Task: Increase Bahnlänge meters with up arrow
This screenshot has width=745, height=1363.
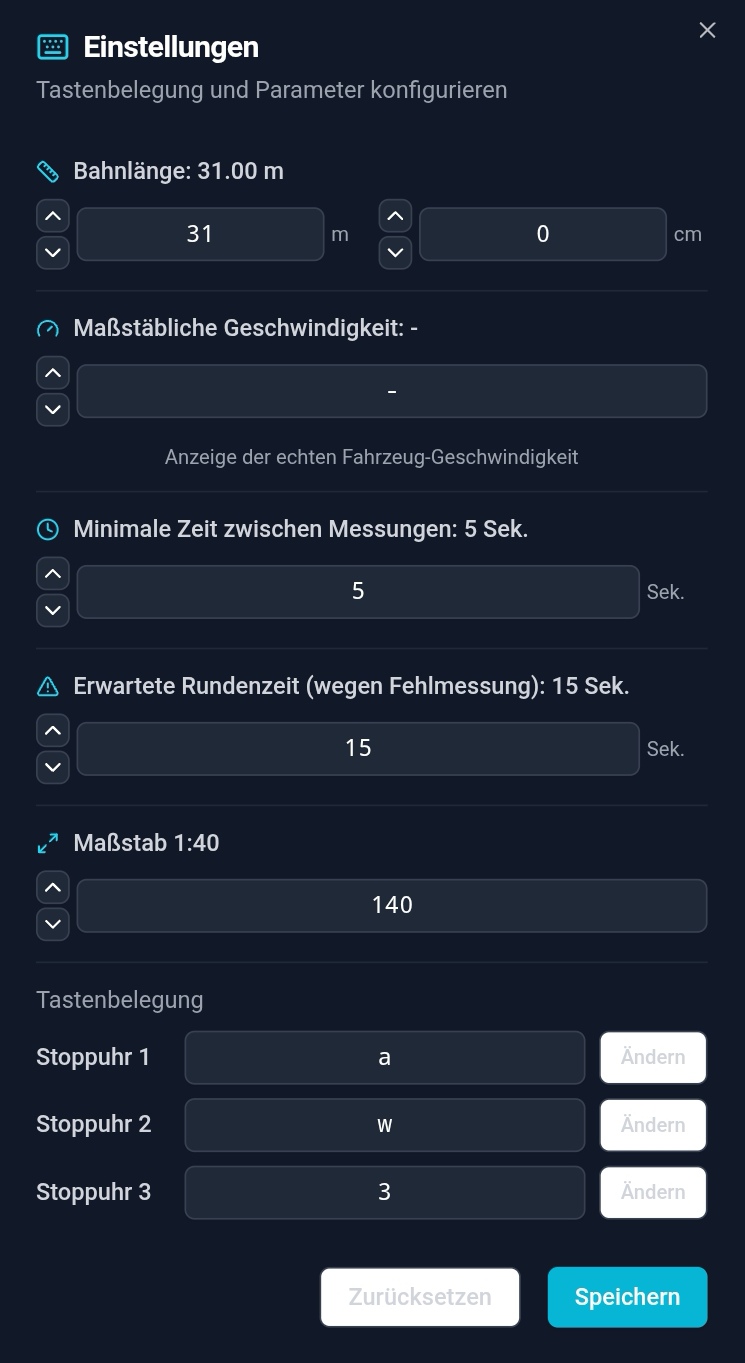Action: [53, 216]
